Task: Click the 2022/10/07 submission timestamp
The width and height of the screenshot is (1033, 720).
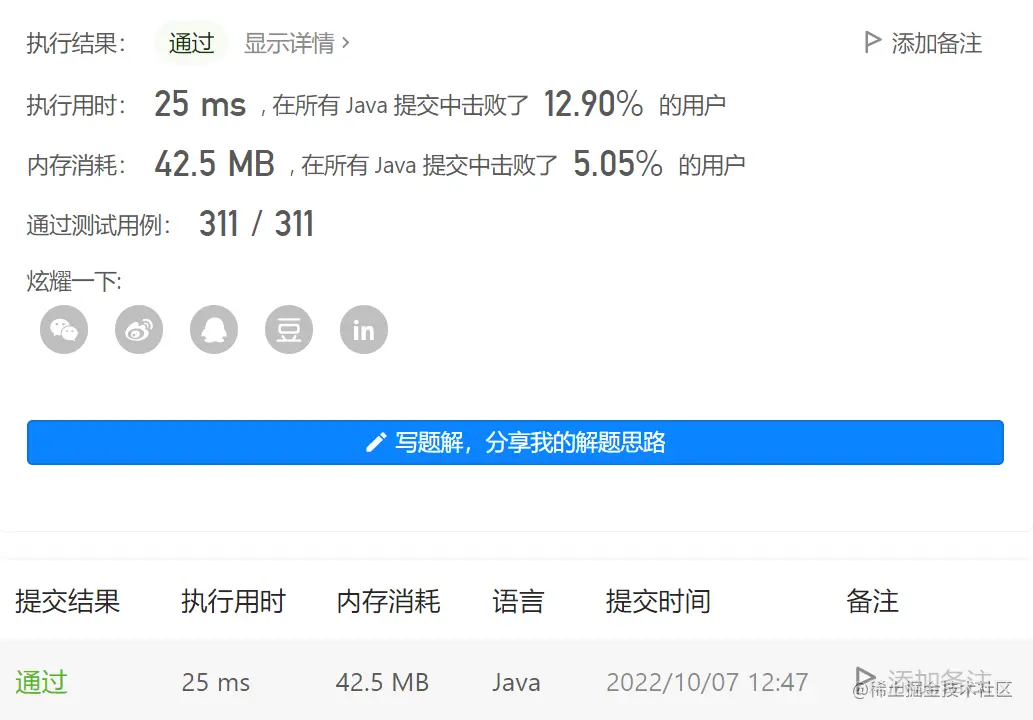Action: coord(708,682)
